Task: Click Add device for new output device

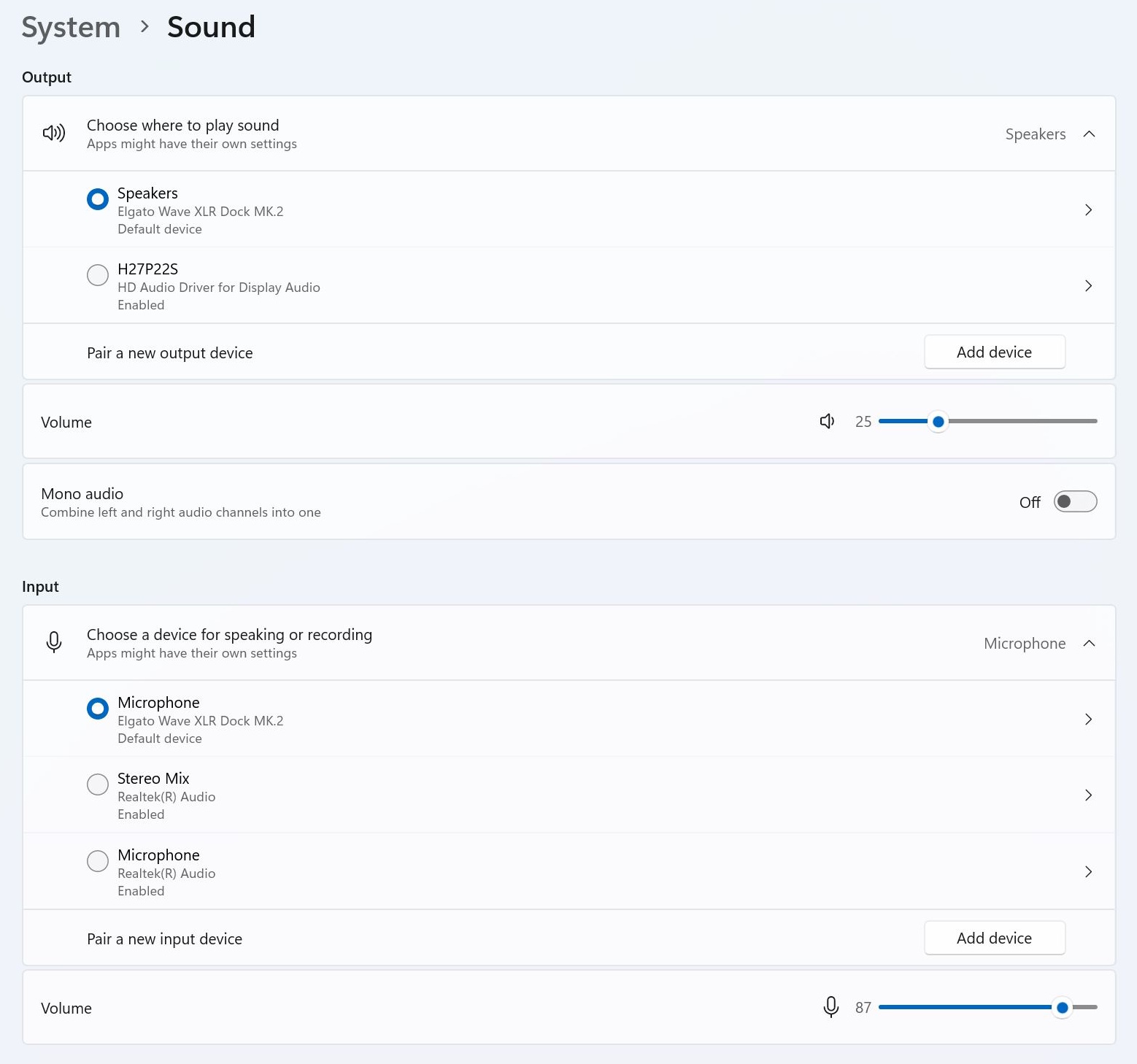Action: (x=994, y=352)
